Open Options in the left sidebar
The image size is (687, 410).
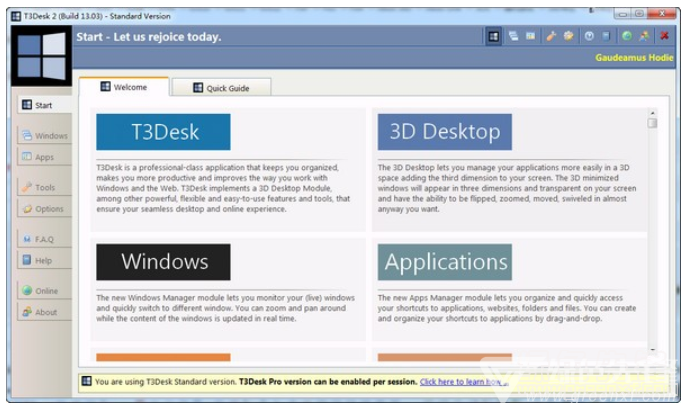(44, 209)
